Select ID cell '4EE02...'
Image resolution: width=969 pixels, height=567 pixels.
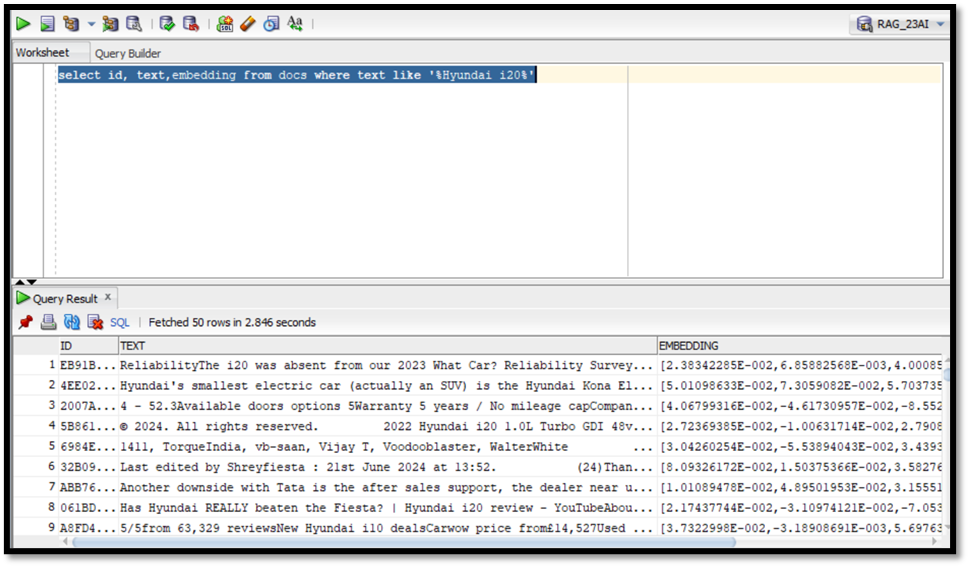[x=88, y=386]
